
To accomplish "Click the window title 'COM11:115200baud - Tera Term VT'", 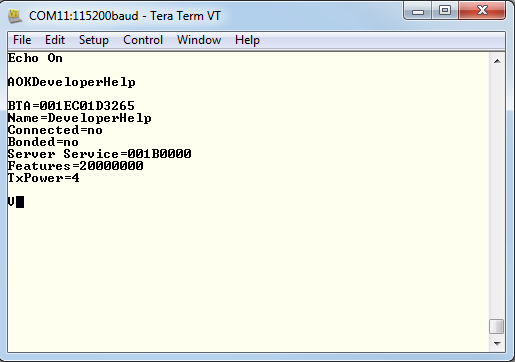I will point(125,16).
